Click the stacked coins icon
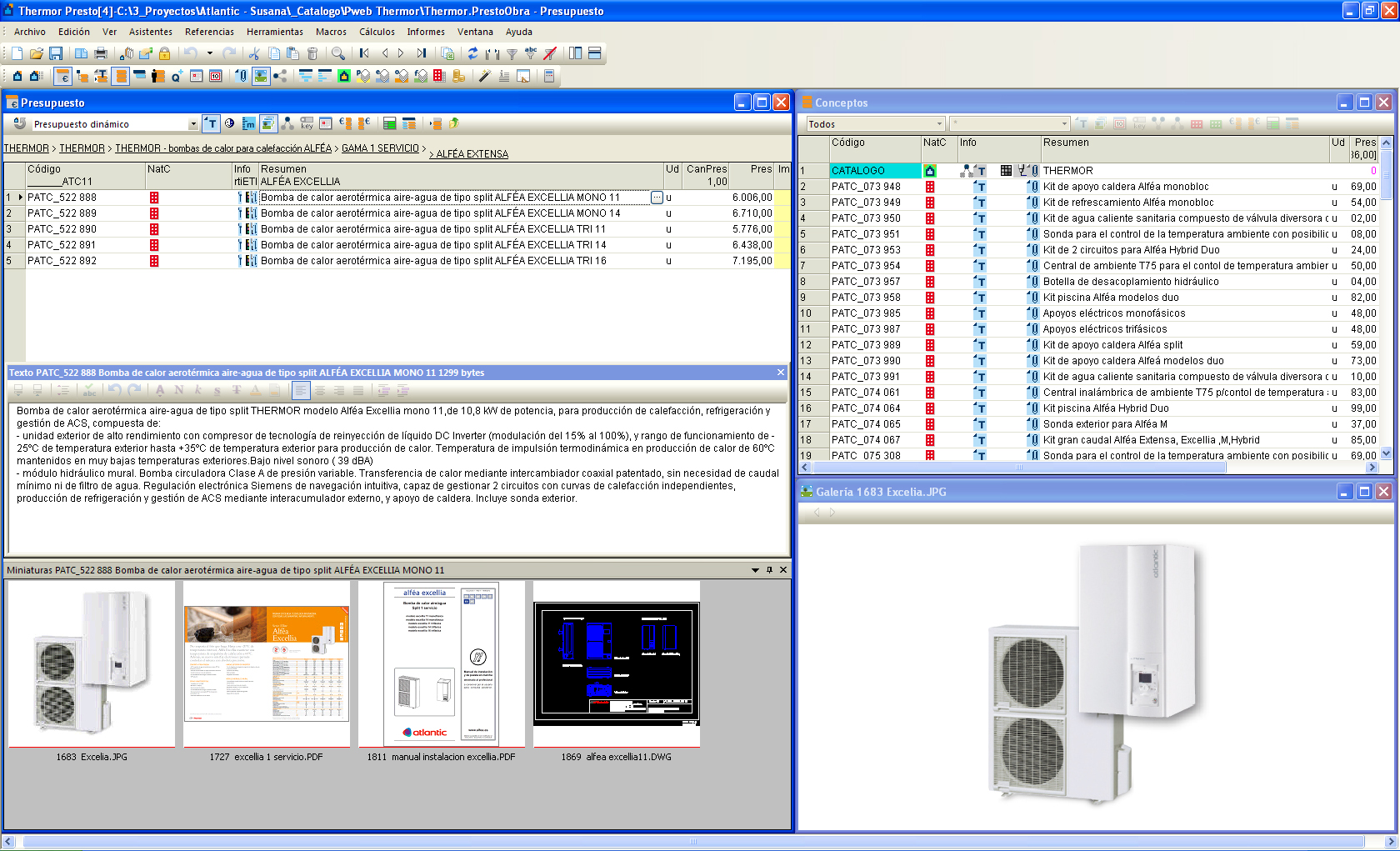 click(458, 76)
